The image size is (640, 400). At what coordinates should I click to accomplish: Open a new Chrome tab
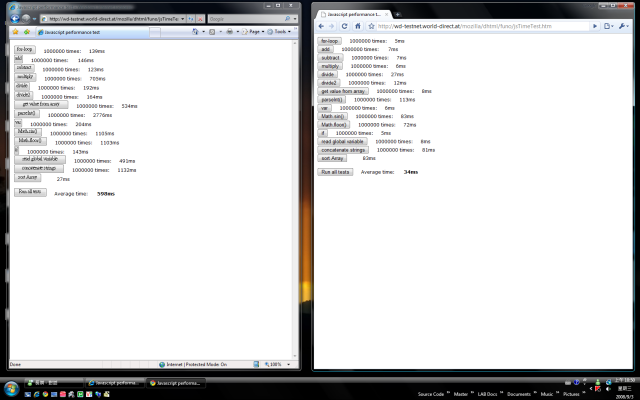(397, 14)
